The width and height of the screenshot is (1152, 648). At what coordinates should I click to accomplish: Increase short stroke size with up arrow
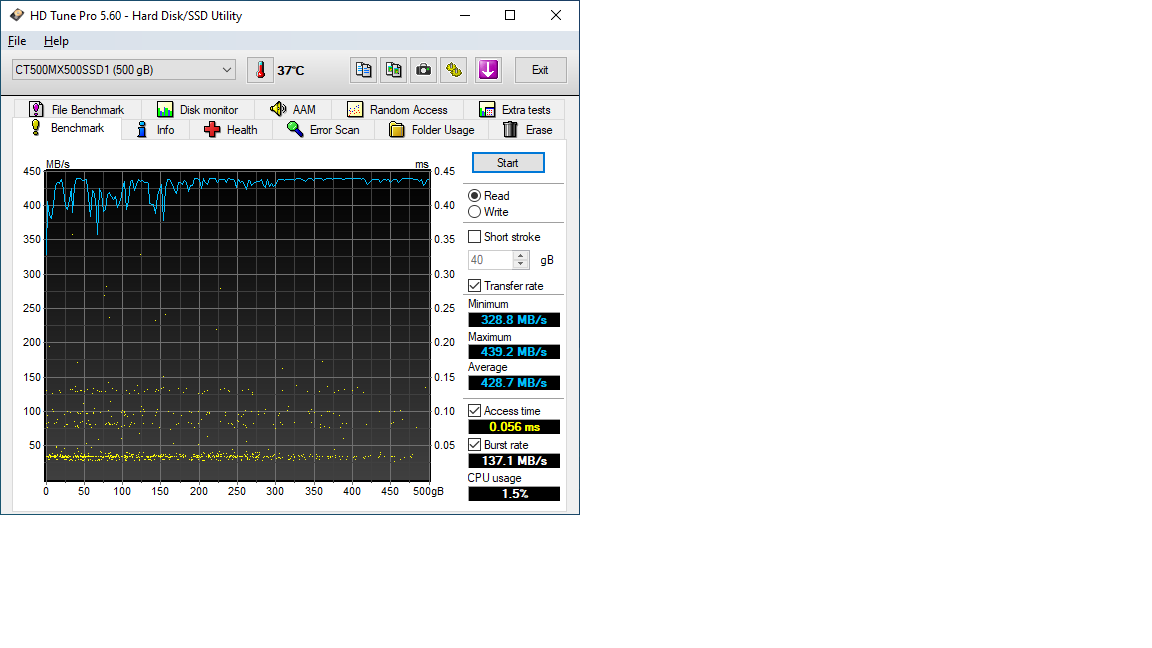(x=521, y=256)
